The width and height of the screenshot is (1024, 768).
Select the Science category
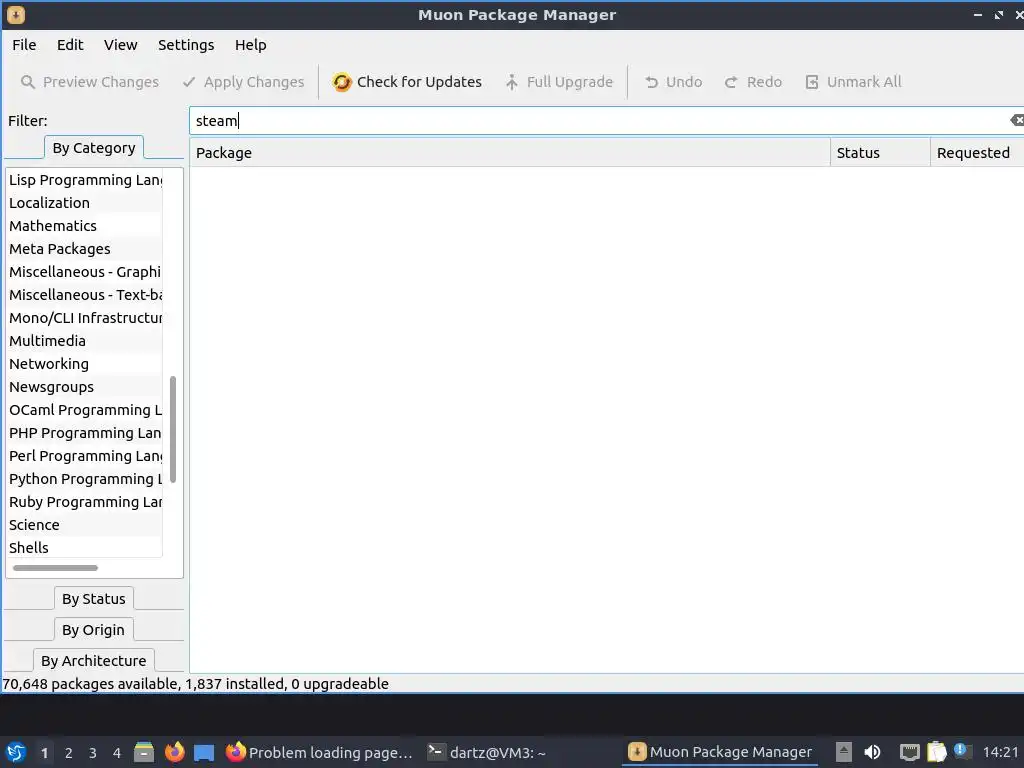[85, 525]
